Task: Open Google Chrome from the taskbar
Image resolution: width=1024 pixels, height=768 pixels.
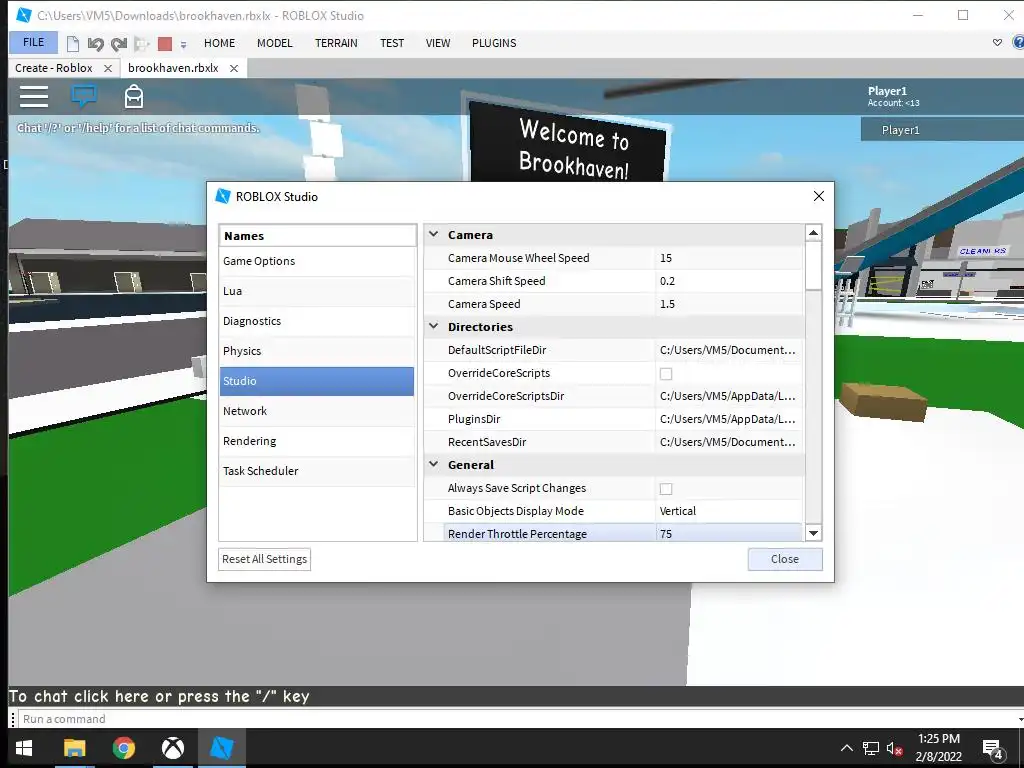Action: [123, 748]
